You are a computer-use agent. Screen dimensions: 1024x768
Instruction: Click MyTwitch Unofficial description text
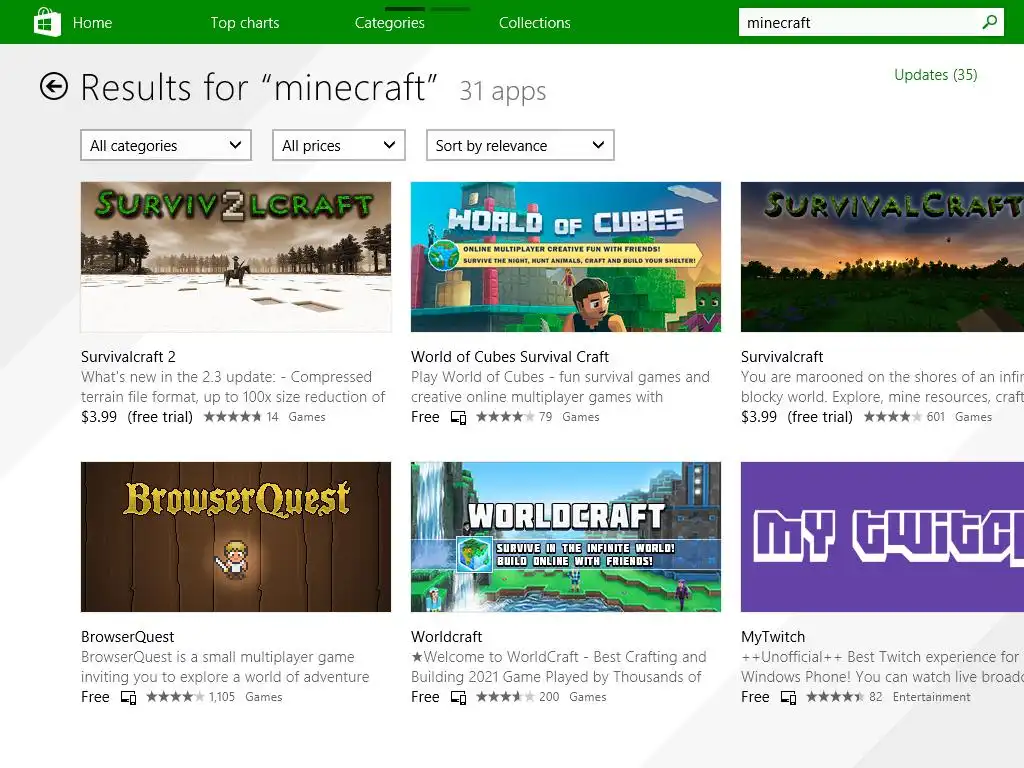pos(882,667)
